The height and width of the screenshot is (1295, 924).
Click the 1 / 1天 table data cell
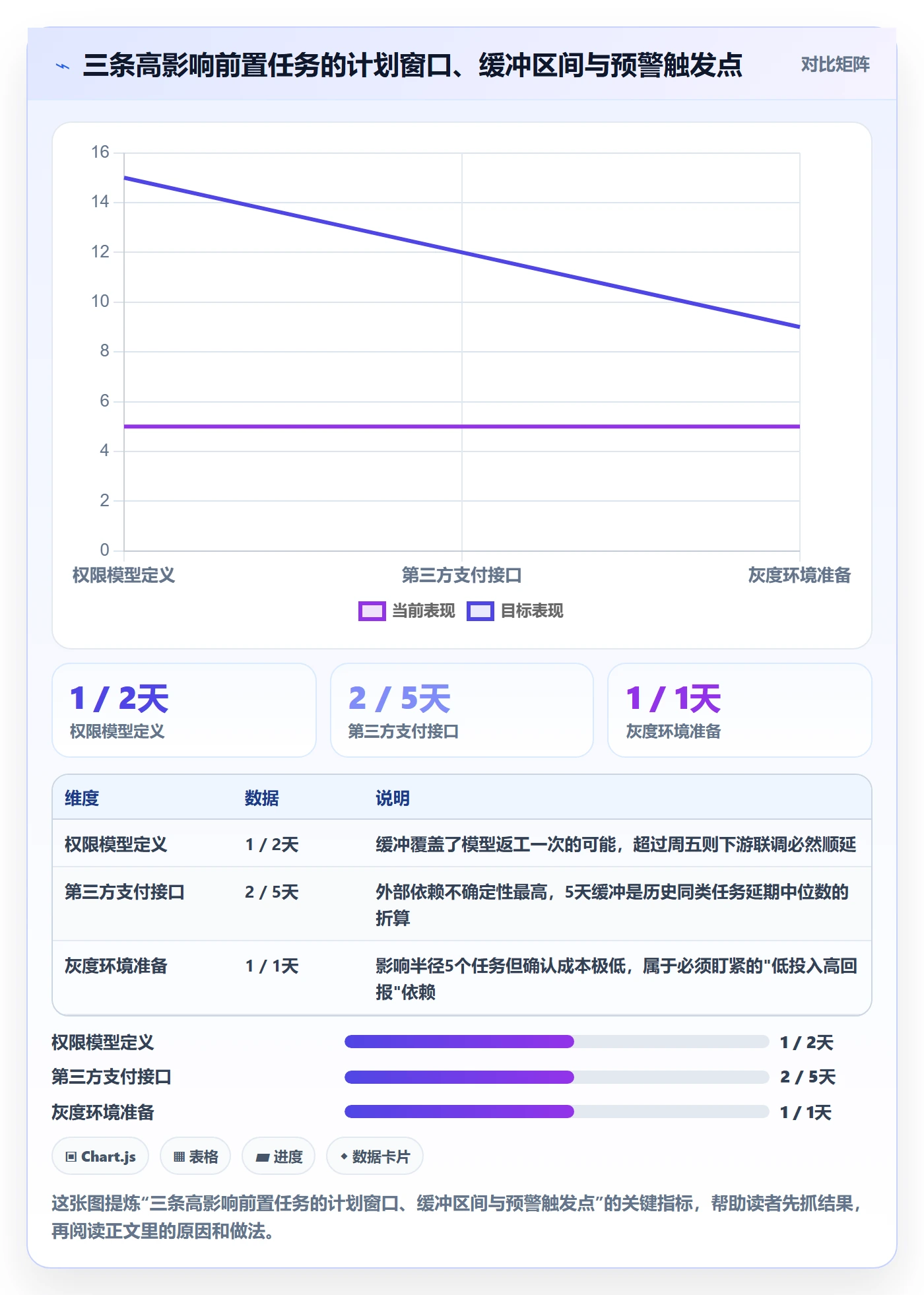click(x=272, y=966)
